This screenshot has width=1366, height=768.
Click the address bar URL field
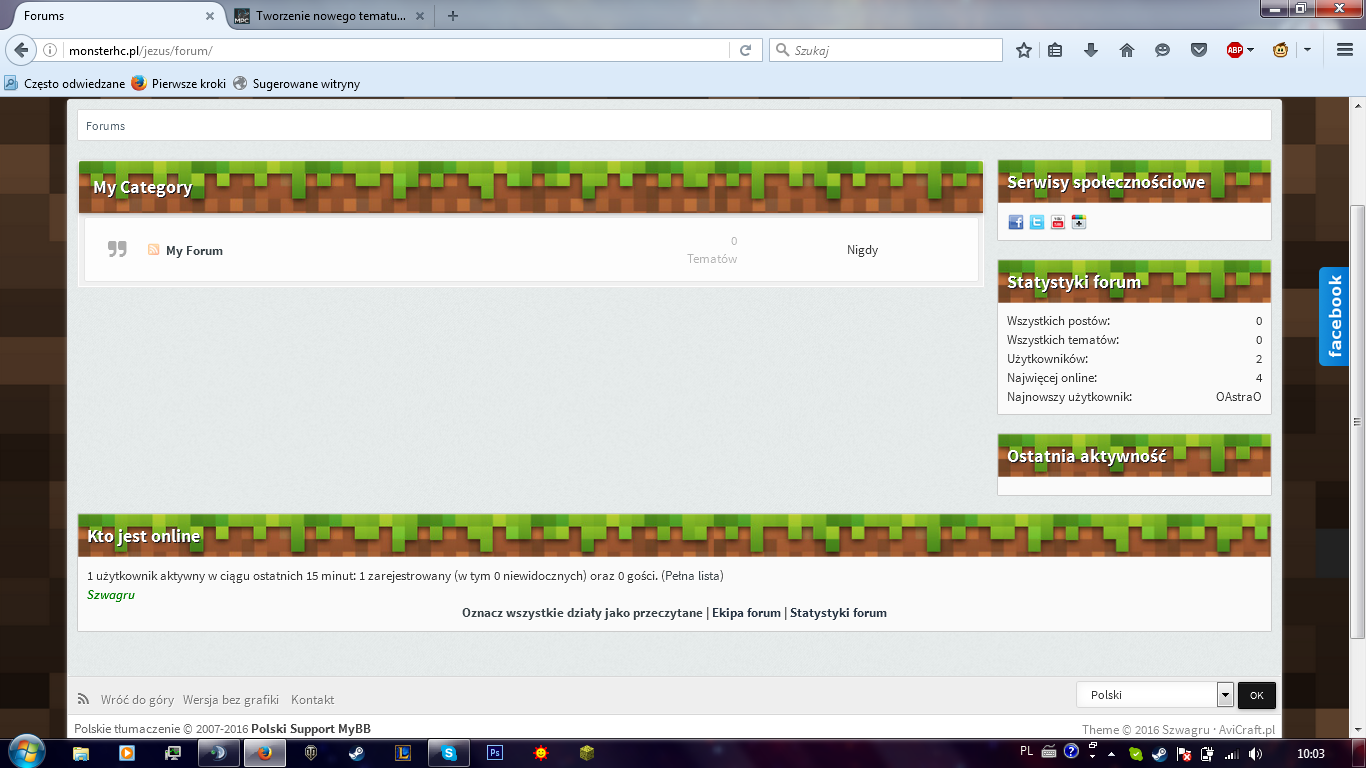(x=397, y=50)
